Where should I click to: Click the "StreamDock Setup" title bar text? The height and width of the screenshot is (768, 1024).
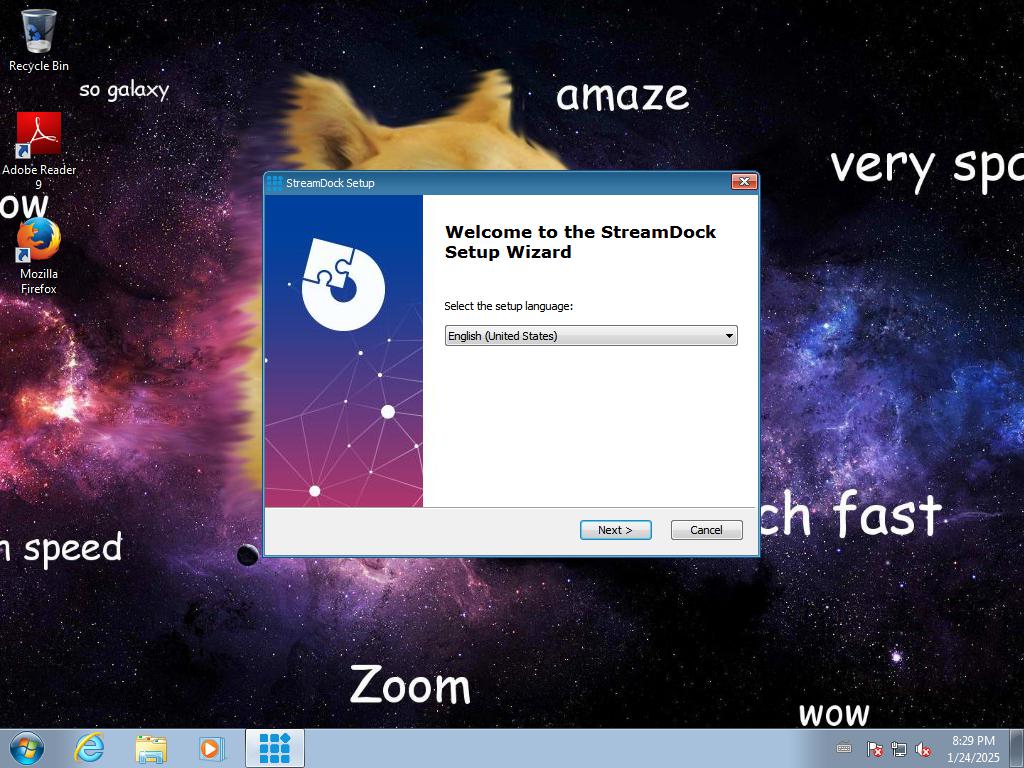pos(330,183)
